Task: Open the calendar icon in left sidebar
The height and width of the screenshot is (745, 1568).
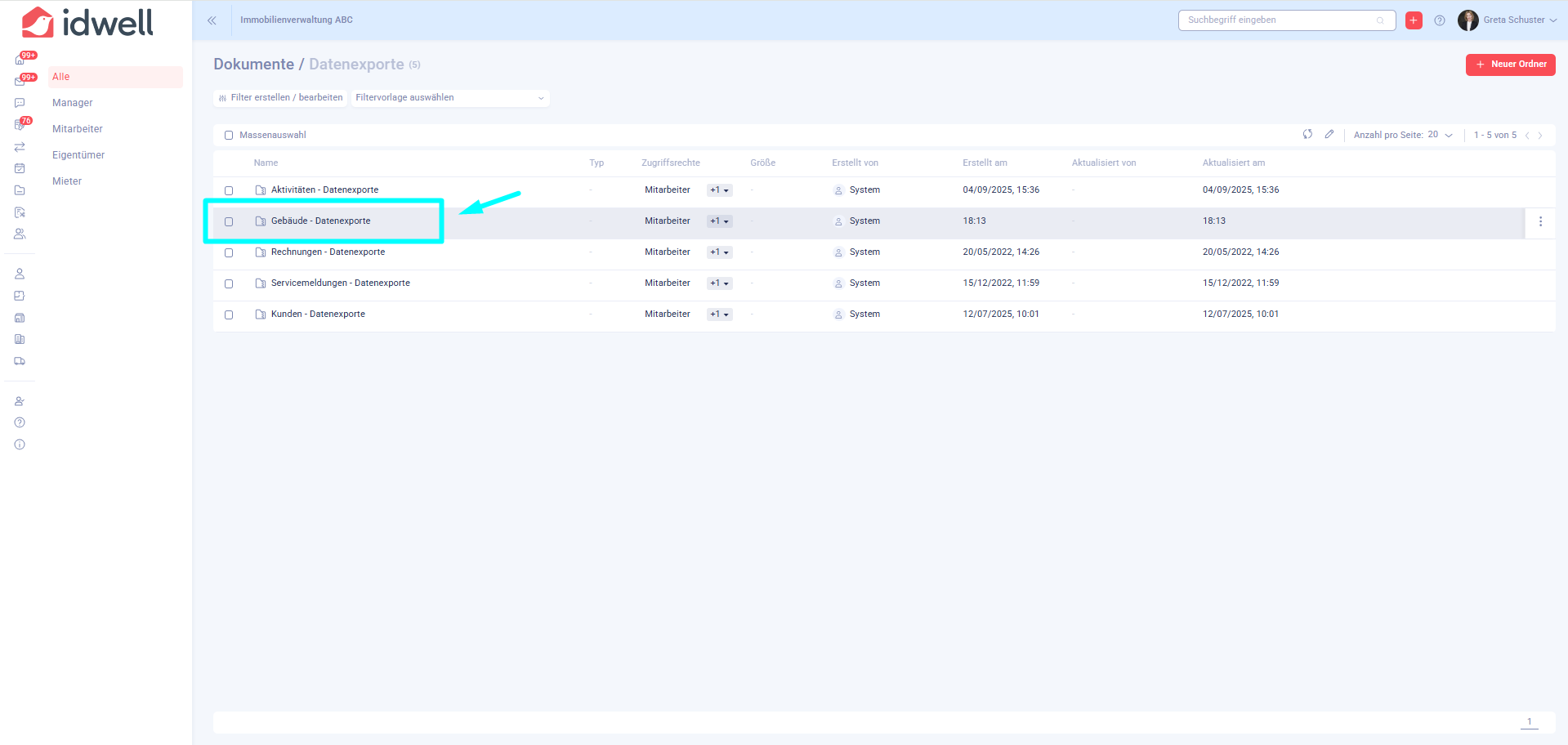Action: [20, 168]
